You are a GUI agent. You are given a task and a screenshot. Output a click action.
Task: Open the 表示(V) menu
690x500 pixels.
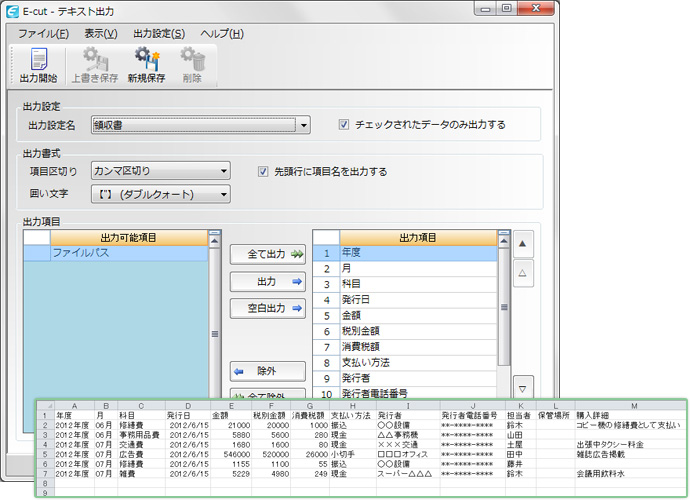(101, 34)
